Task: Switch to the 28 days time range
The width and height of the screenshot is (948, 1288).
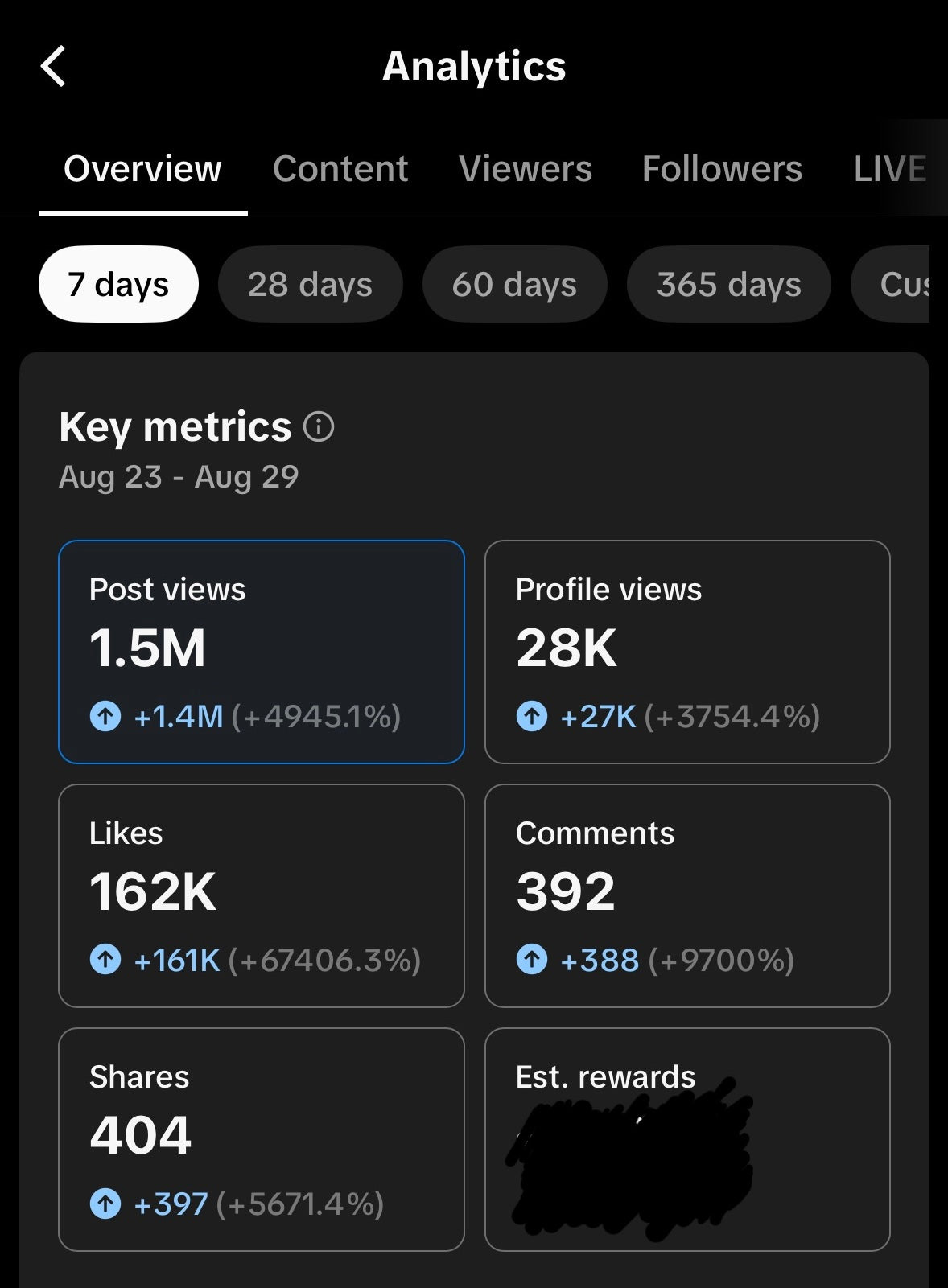Action: coord(310,283)
